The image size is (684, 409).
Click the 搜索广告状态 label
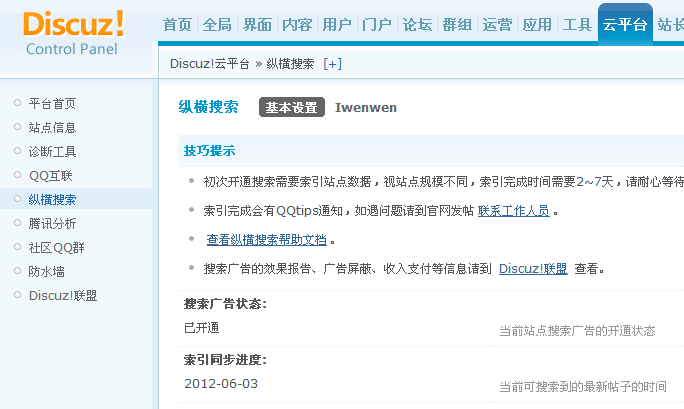coord(225,304)
